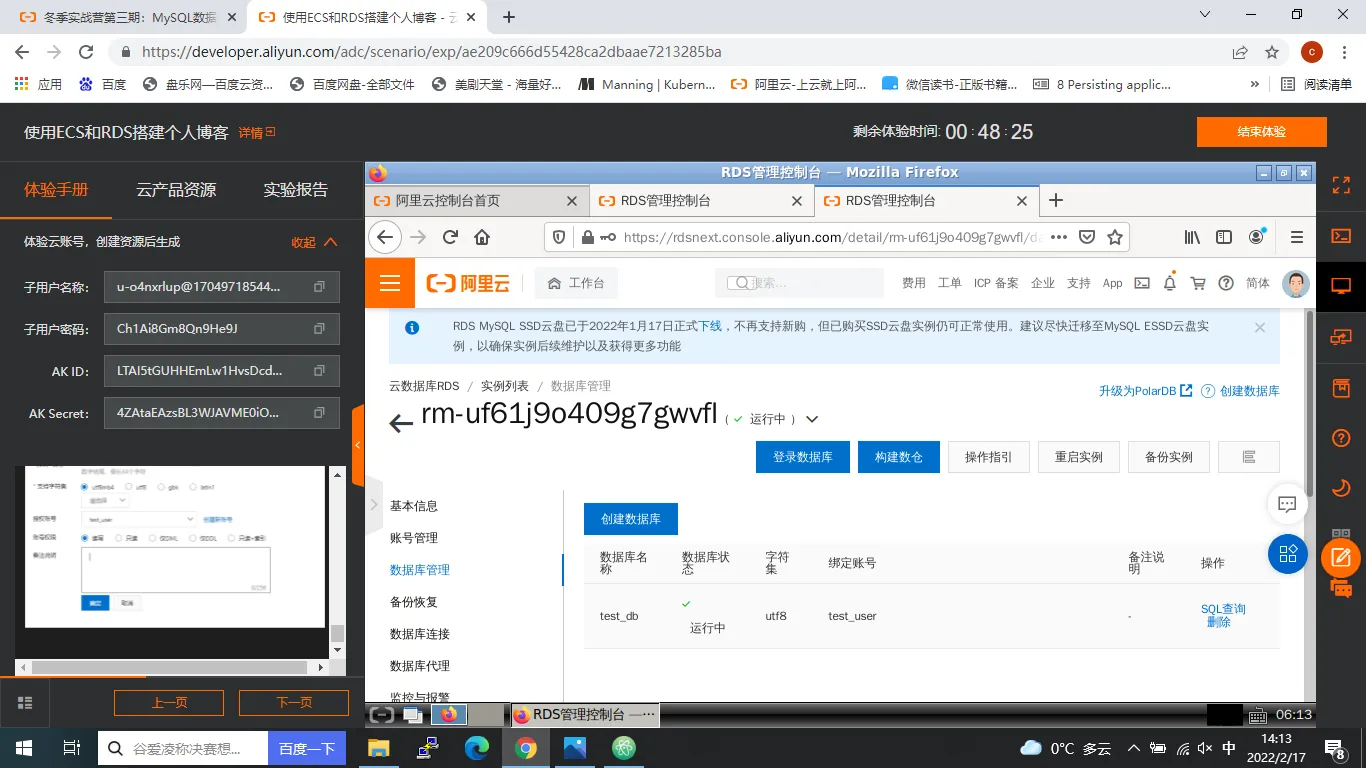Show more bookmarks via double chevron
Viewport: 1366px width, 768px height.
coord(1255,84)
